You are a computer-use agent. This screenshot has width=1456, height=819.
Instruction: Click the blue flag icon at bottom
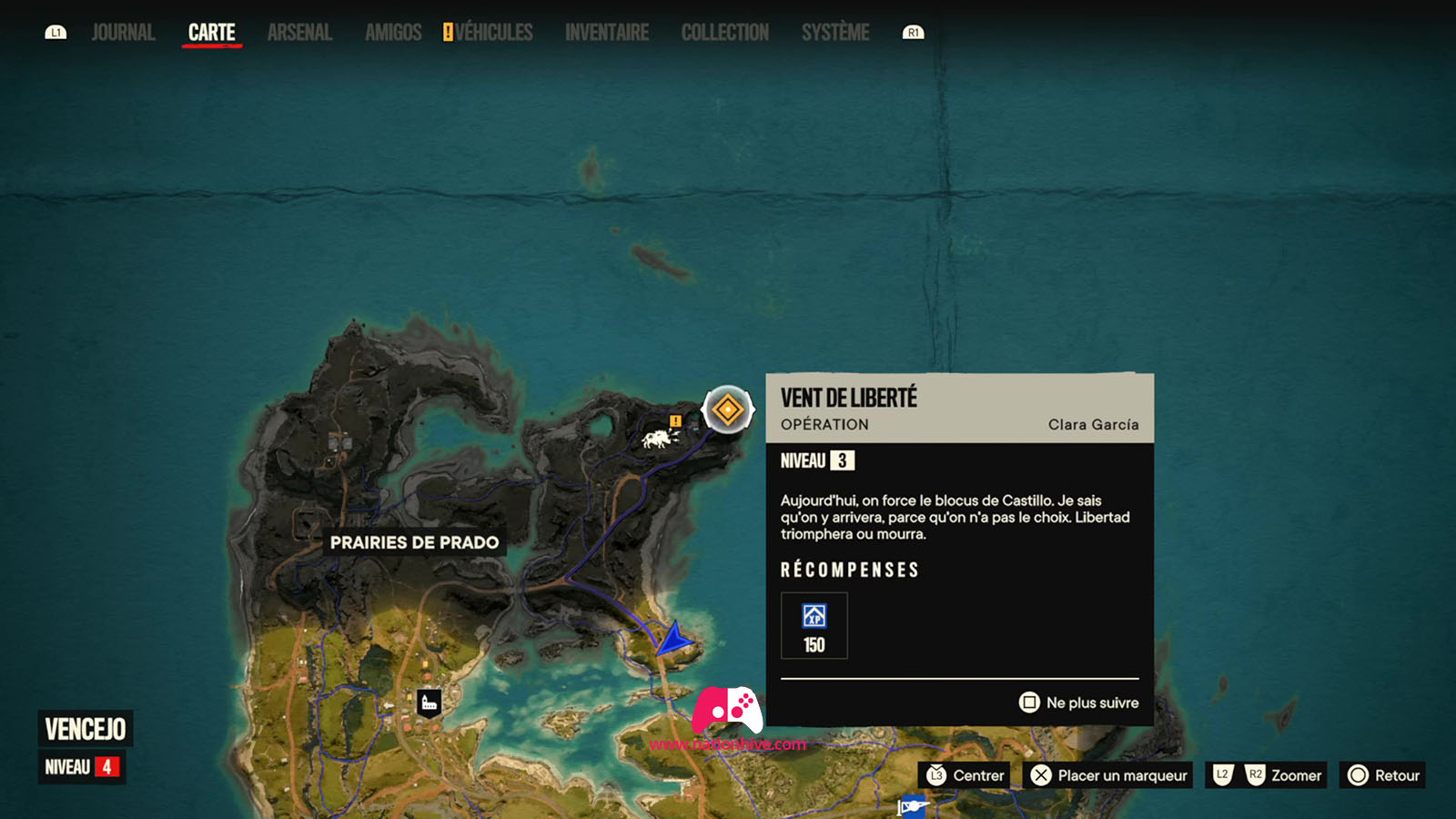click(x=912, y=806)
